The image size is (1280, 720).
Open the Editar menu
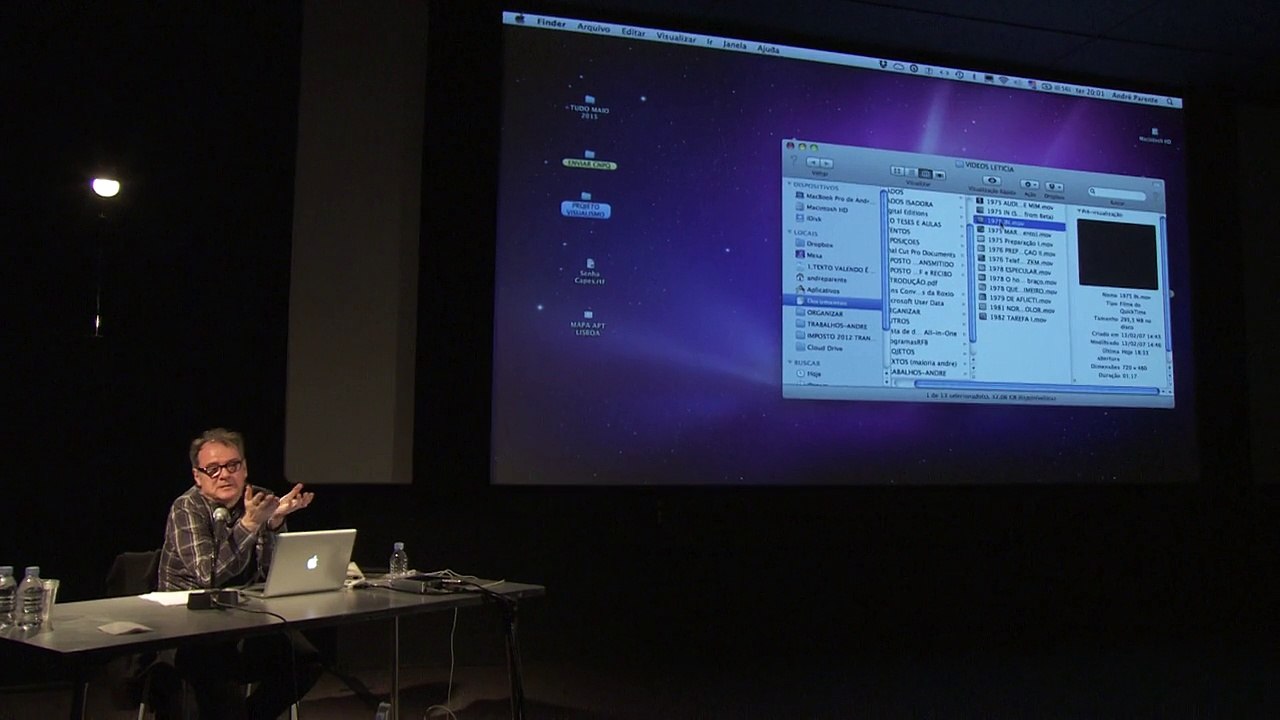(x=633, y=31)
